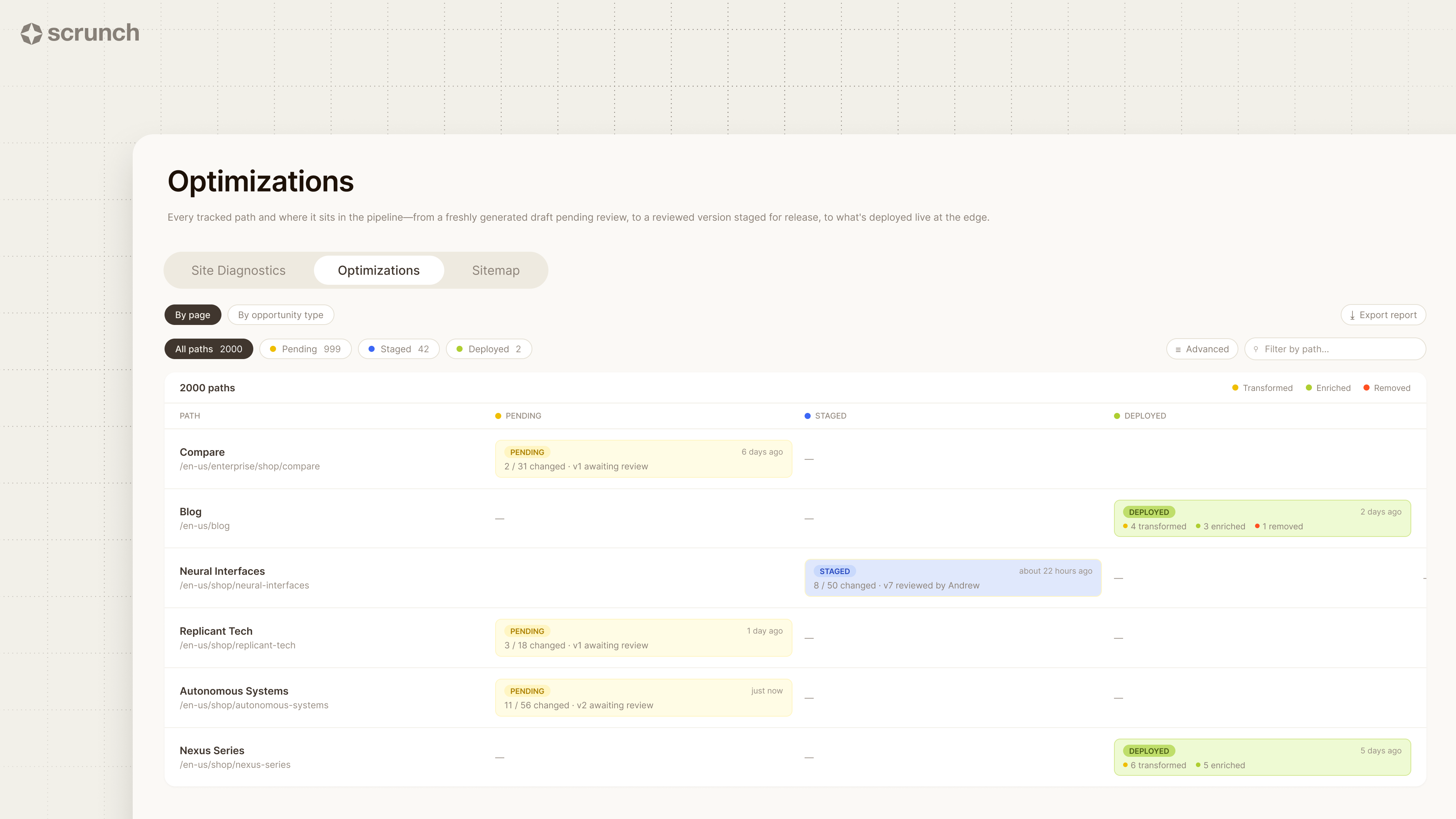
Task: Open Nexus Series deployed card from 5 days ago
Action: pos(1262,758)
